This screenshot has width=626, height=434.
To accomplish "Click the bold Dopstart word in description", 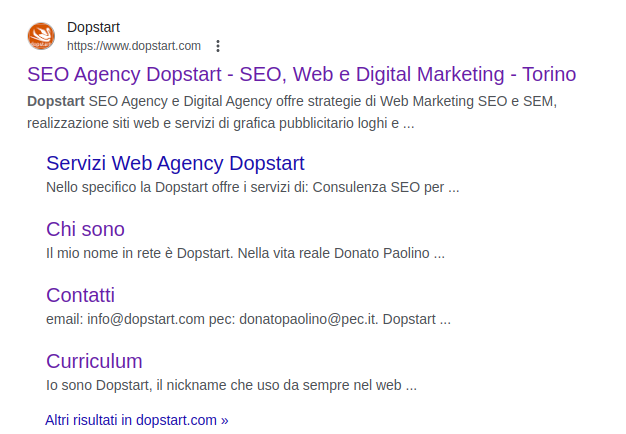I will [x=56, y=101].
